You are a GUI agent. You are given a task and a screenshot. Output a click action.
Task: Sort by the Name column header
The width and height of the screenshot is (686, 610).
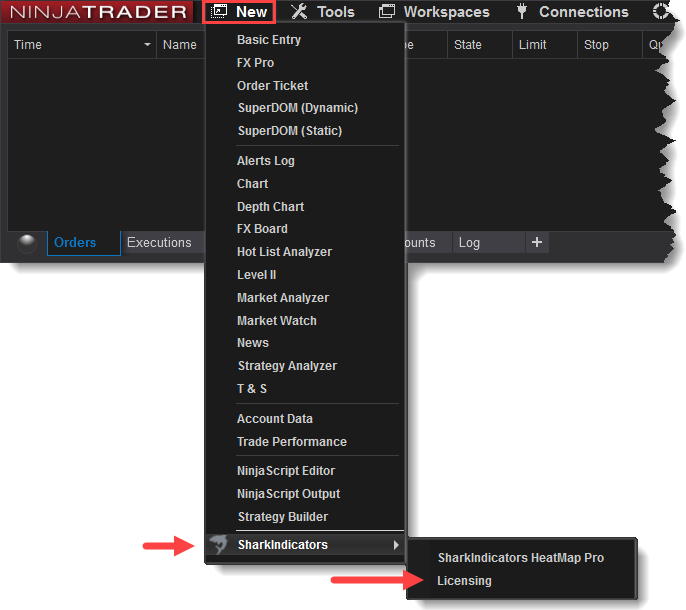coord(180,45)
